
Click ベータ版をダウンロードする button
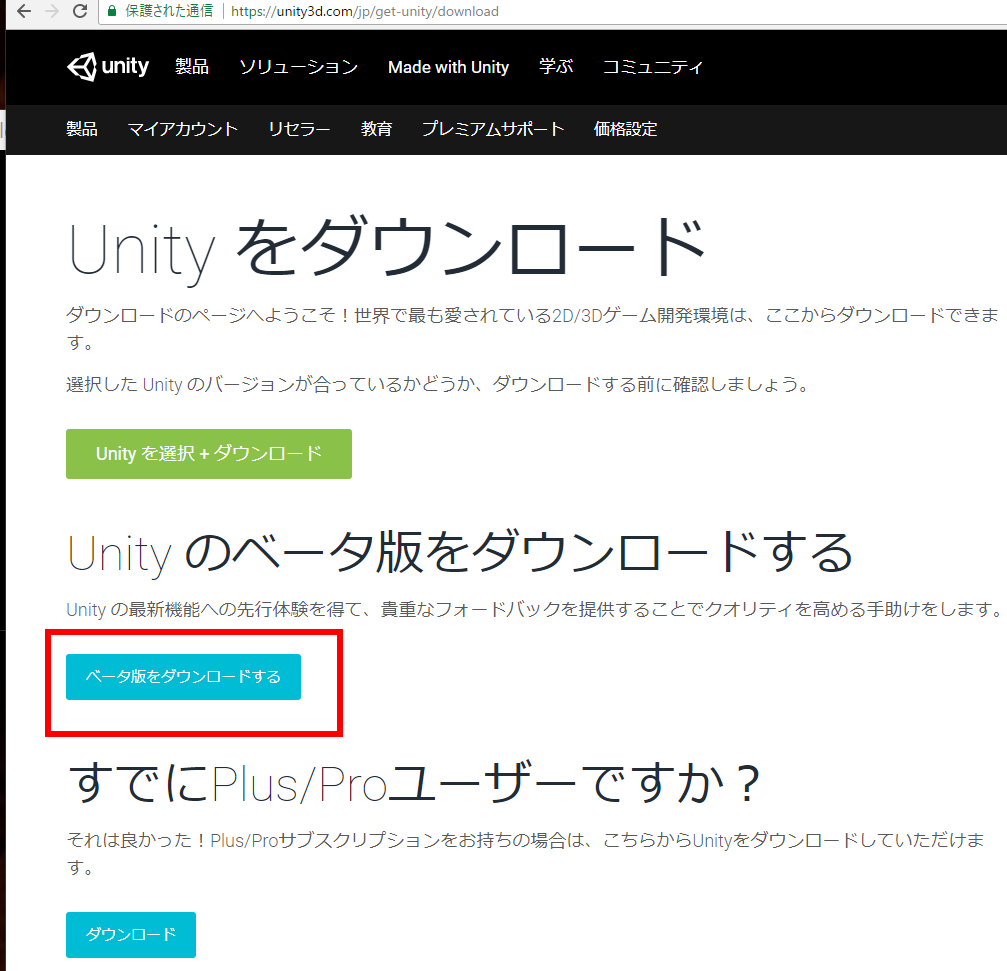pos(183,677)
